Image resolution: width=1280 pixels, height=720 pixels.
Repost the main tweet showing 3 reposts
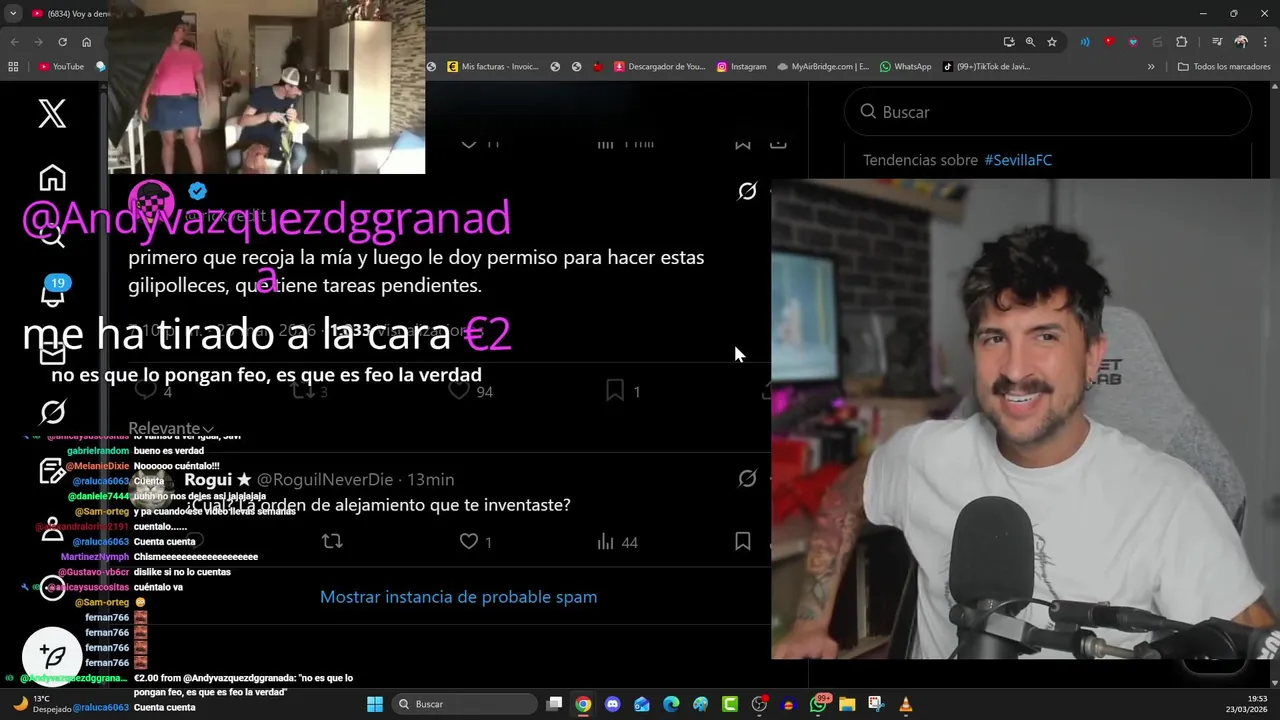coord(309,392)
